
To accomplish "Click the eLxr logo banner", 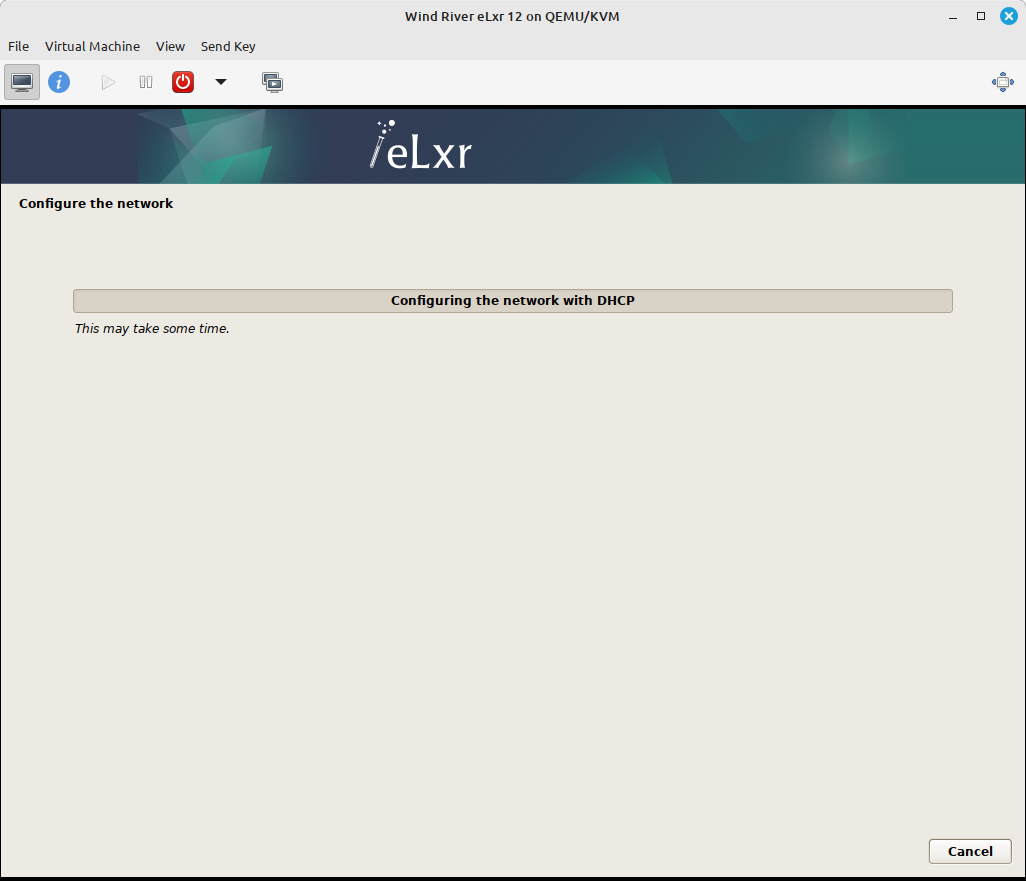I will 420,145.
